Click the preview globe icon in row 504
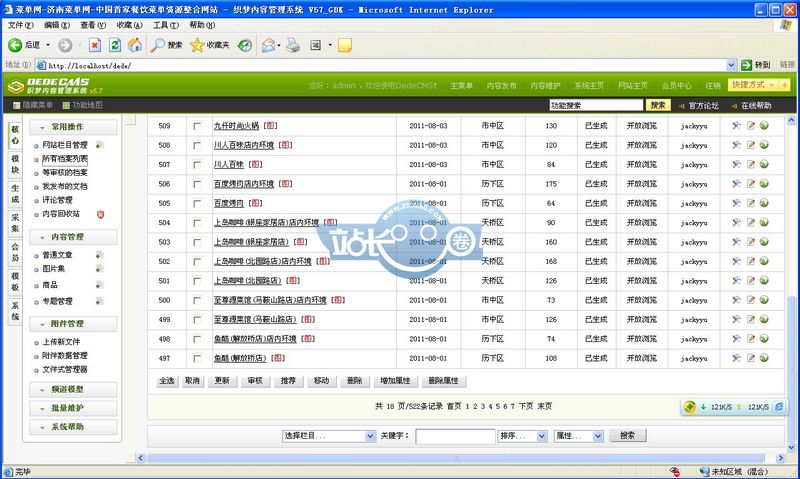The image size is (800, 479). tap(764, 222)
